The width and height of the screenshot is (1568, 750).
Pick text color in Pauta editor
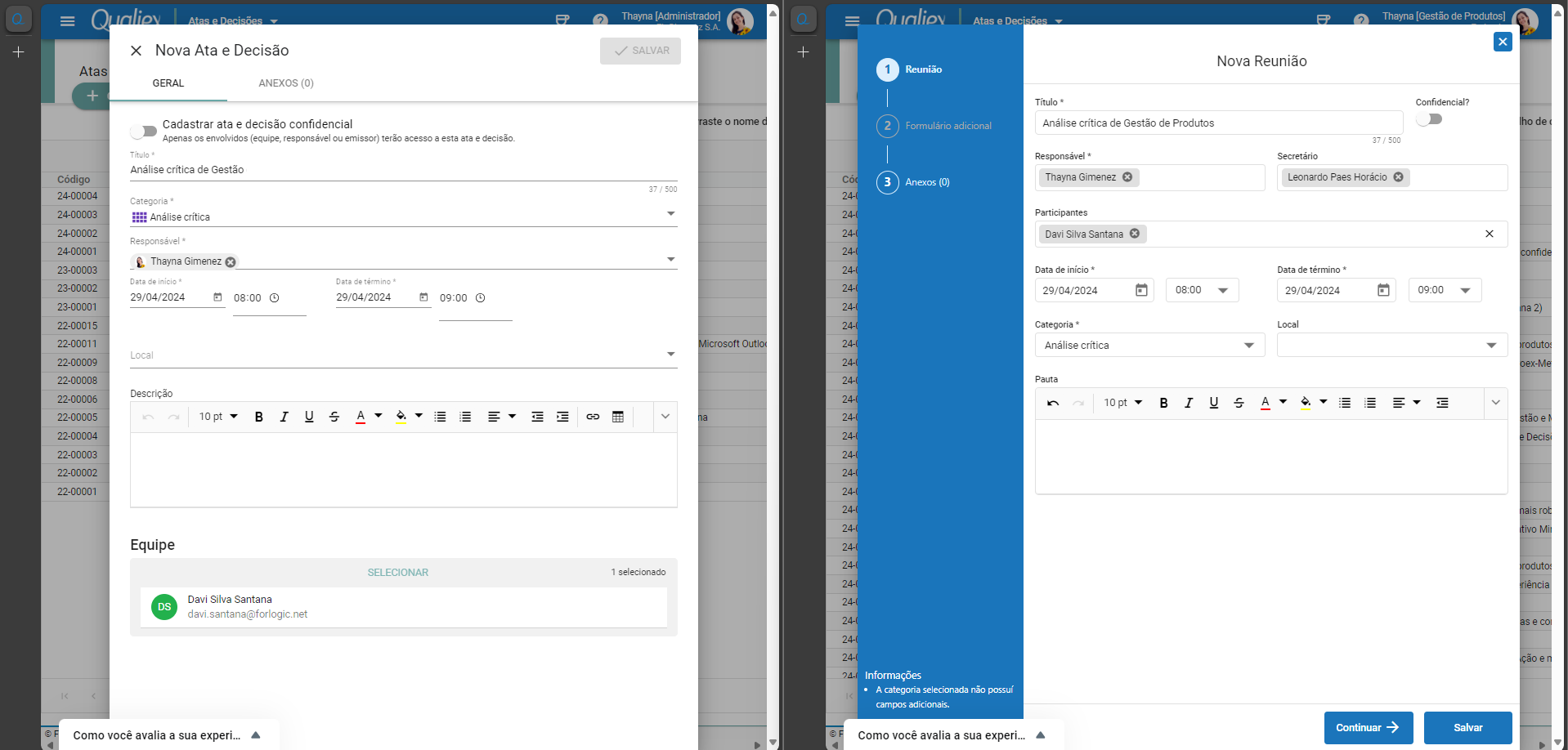coord(1266,403)
